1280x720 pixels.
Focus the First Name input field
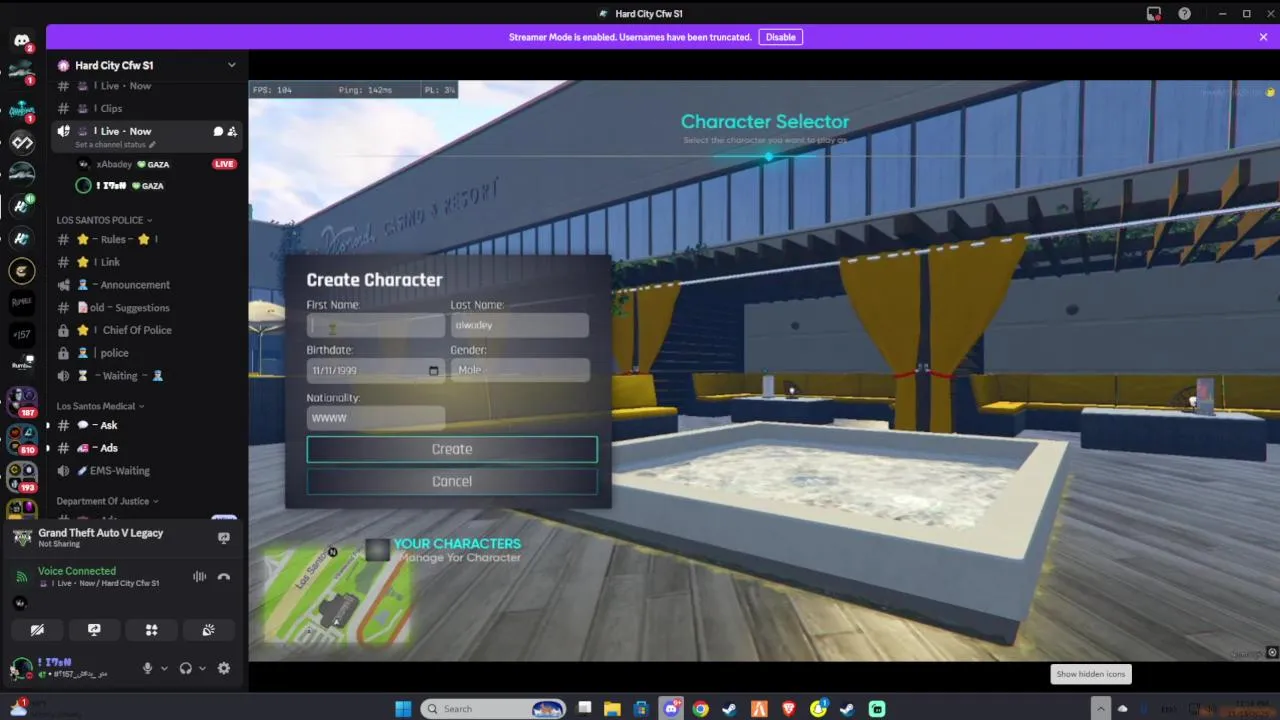point(376,325)
